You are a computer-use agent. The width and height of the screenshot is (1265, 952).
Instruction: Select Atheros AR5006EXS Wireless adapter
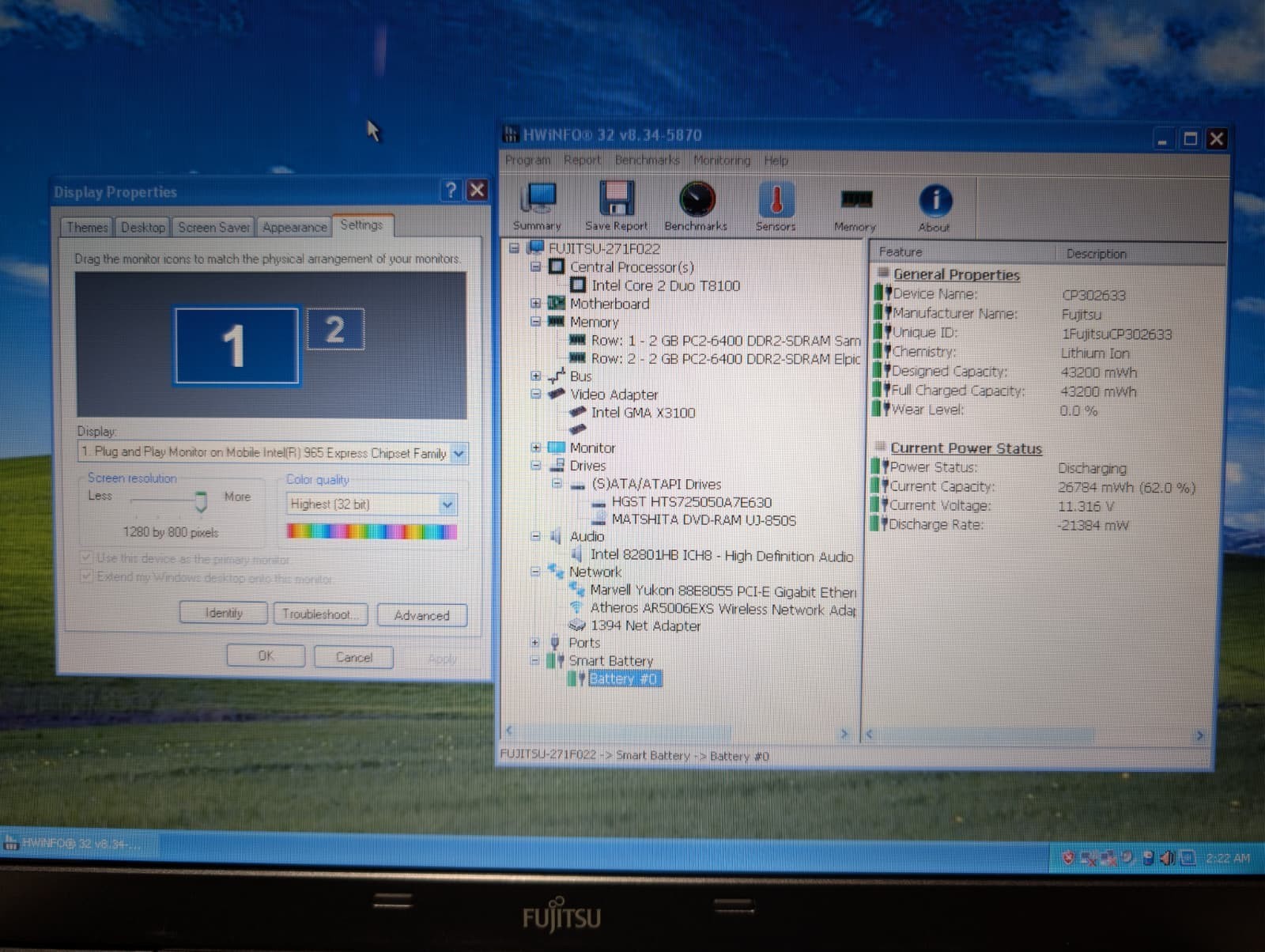click(723, 609)
